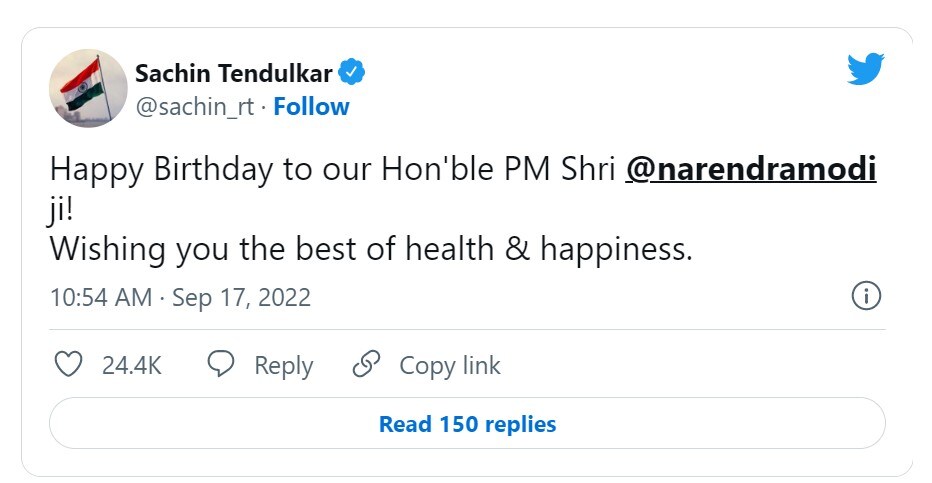Screen dimensions: 932x483
Task: Click the 24.4K likes count
Action: tap(131, 366)
